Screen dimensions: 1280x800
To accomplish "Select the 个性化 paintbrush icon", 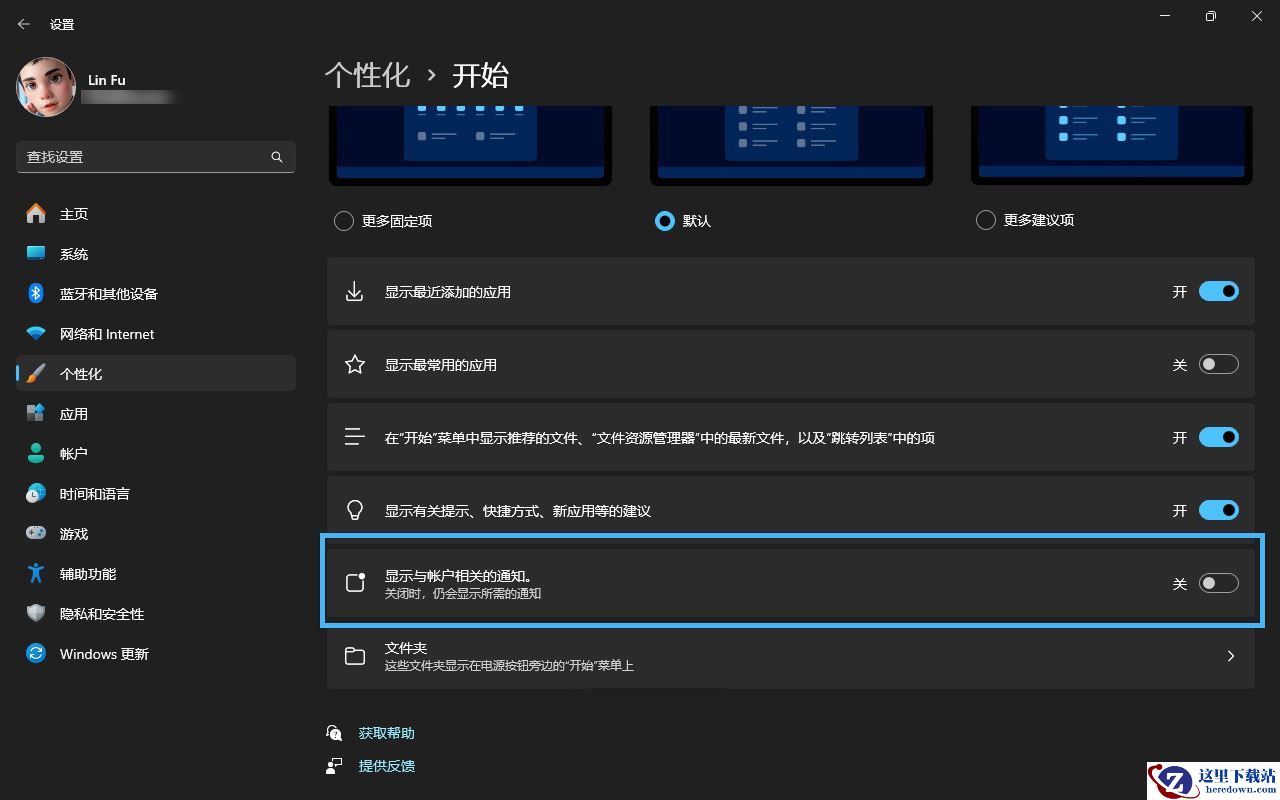I will coord(36,374).
